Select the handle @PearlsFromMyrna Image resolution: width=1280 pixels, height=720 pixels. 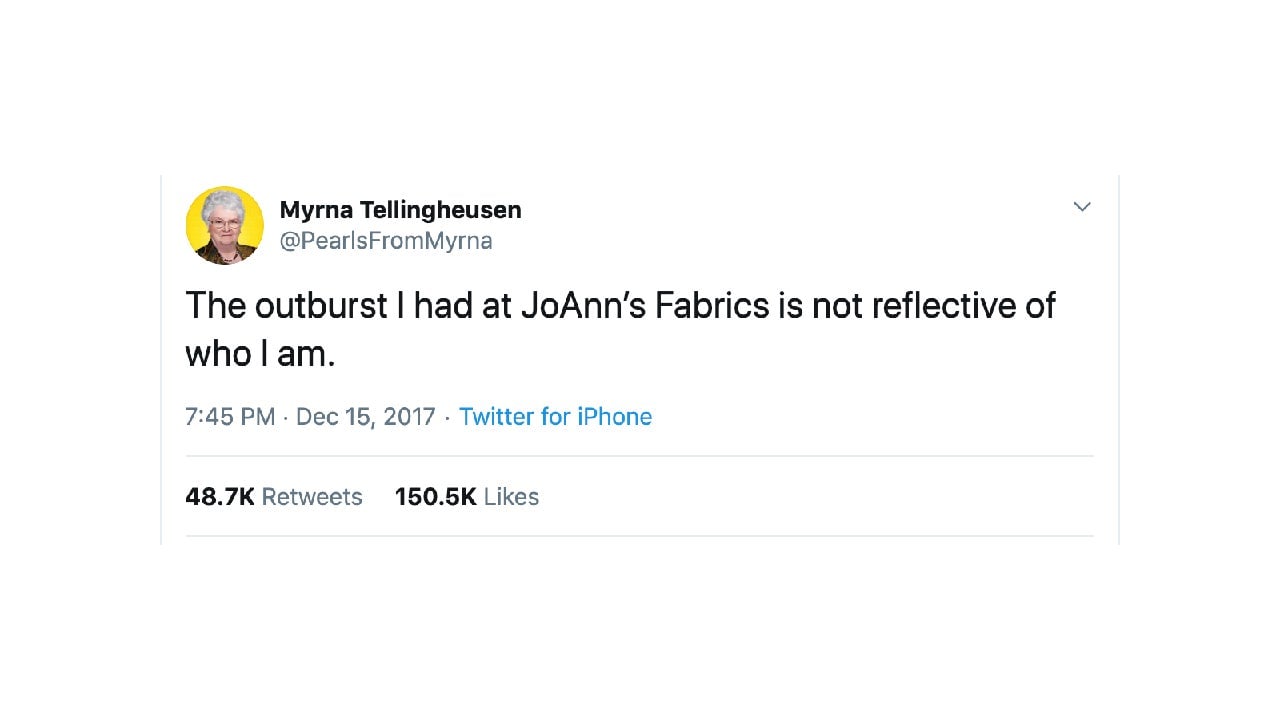point(388,240)
